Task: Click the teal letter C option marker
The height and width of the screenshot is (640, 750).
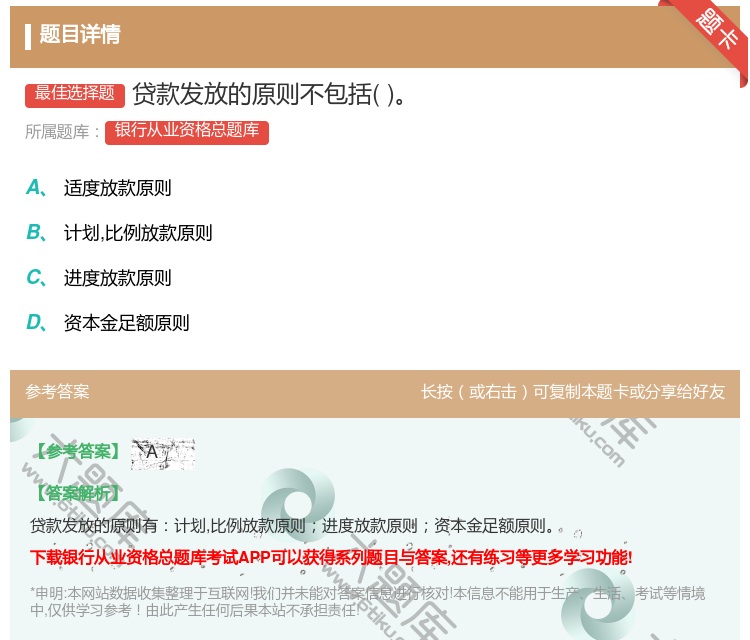Action: [37, 278]
